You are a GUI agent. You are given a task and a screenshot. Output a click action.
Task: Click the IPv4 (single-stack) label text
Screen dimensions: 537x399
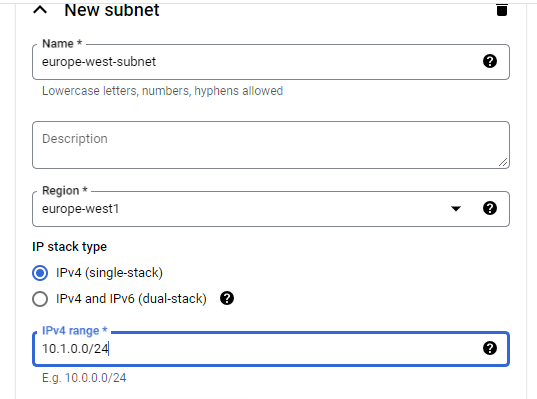click(x=109, y=273)
